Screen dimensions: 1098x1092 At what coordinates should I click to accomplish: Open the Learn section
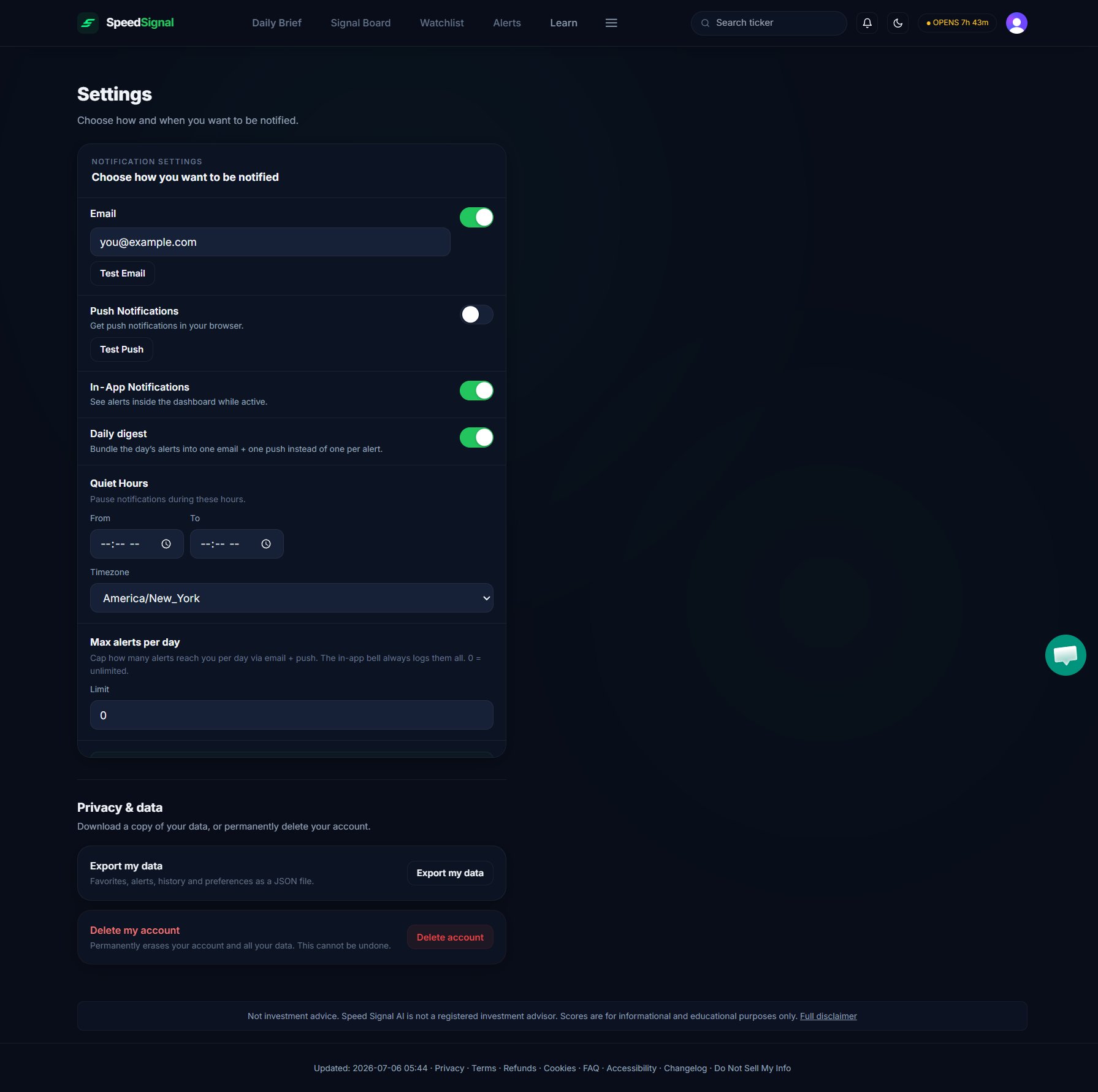point(563,23)
